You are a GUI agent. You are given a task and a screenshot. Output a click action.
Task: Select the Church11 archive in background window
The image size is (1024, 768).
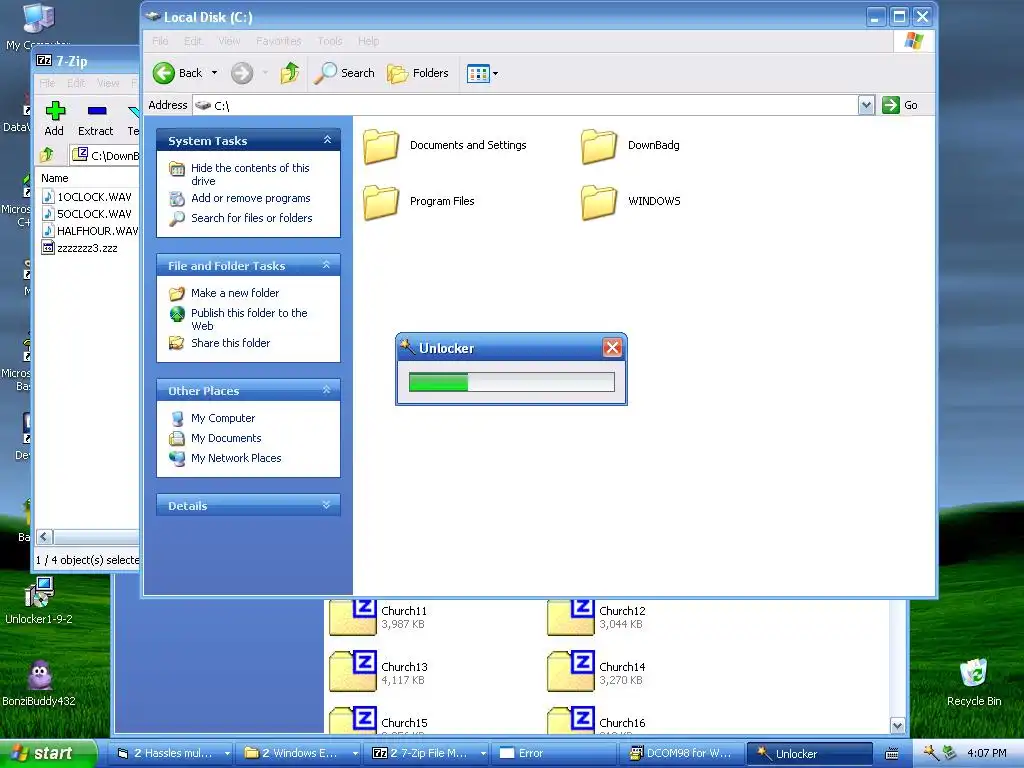pos(379,616)
